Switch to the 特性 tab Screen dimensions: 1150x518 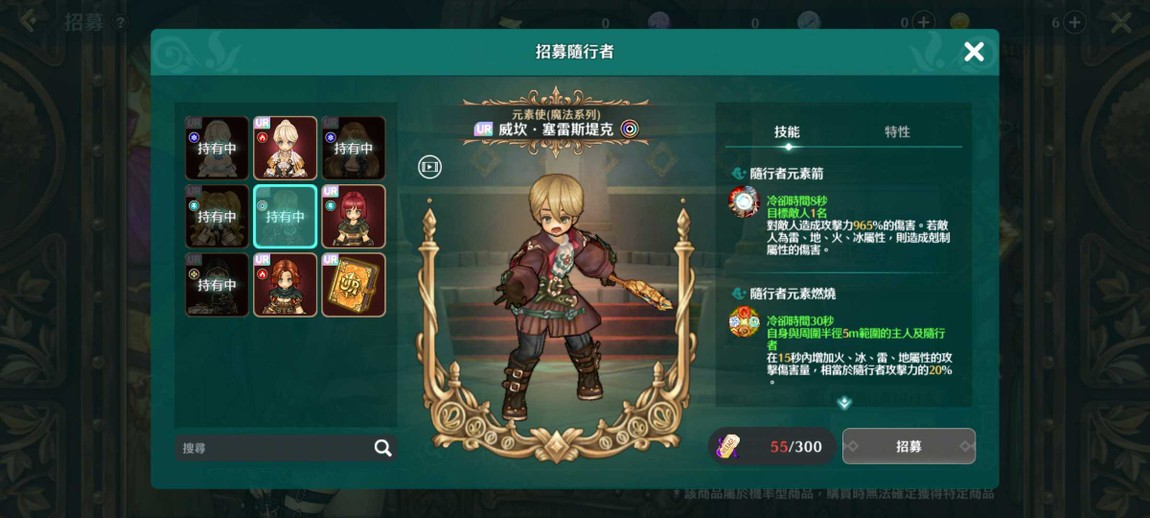coord(897,132)
